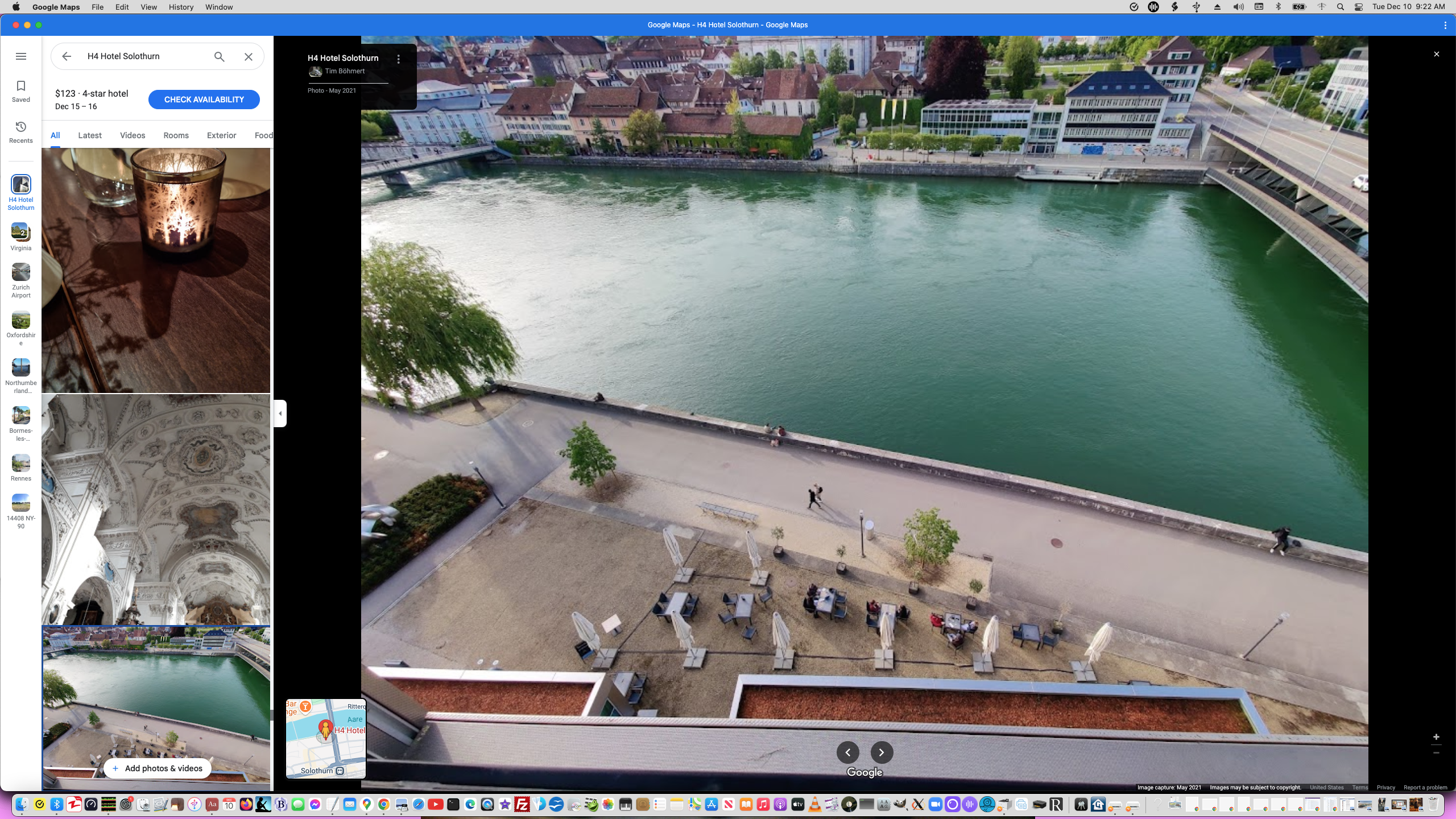Open the photo's three-dot options menu

point(399,59)
